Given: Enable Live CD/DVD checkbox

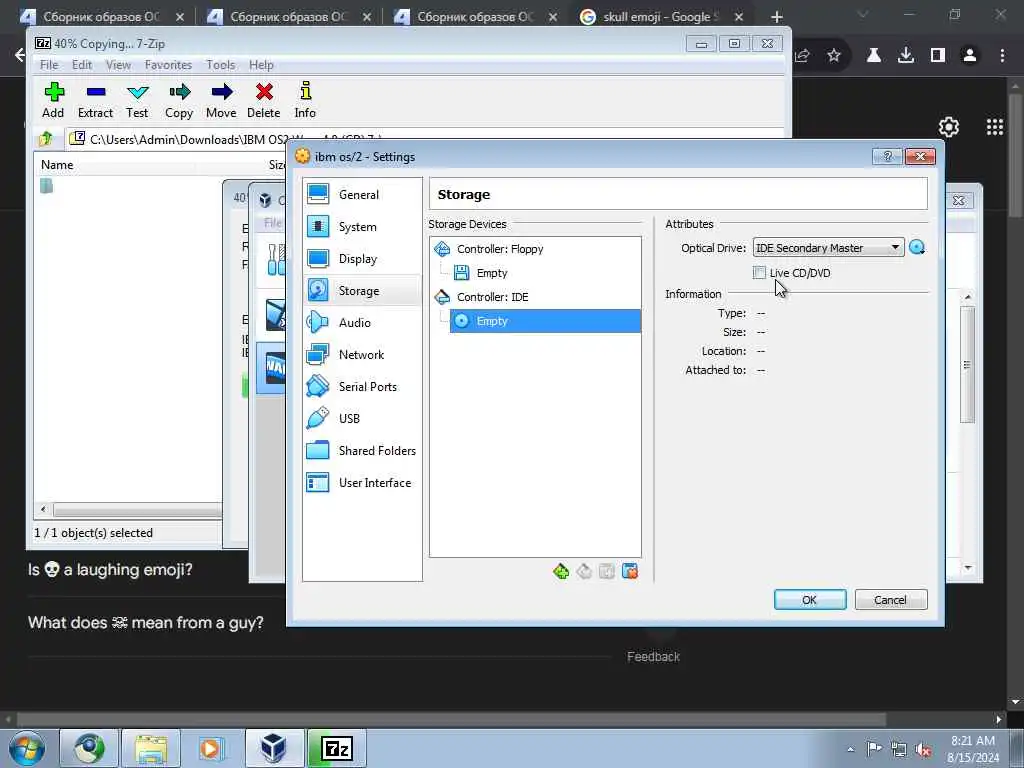Looking at the screenshot, I should pos(759,272).
